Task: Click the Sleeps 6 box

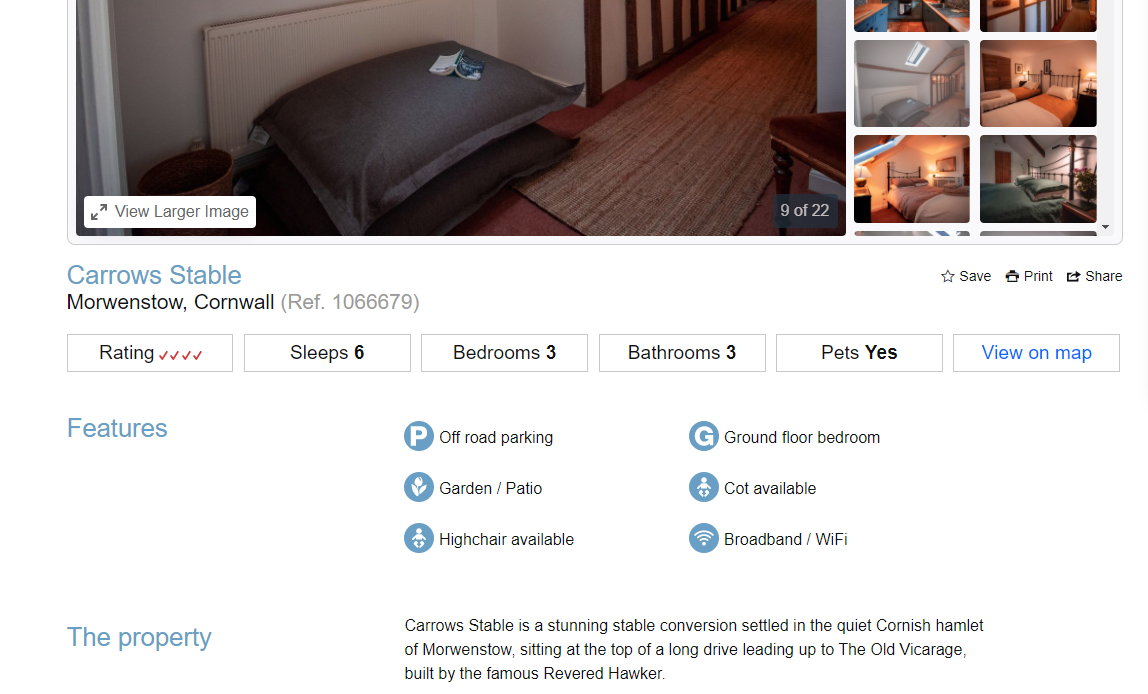Action: click(x=327, y=353)
